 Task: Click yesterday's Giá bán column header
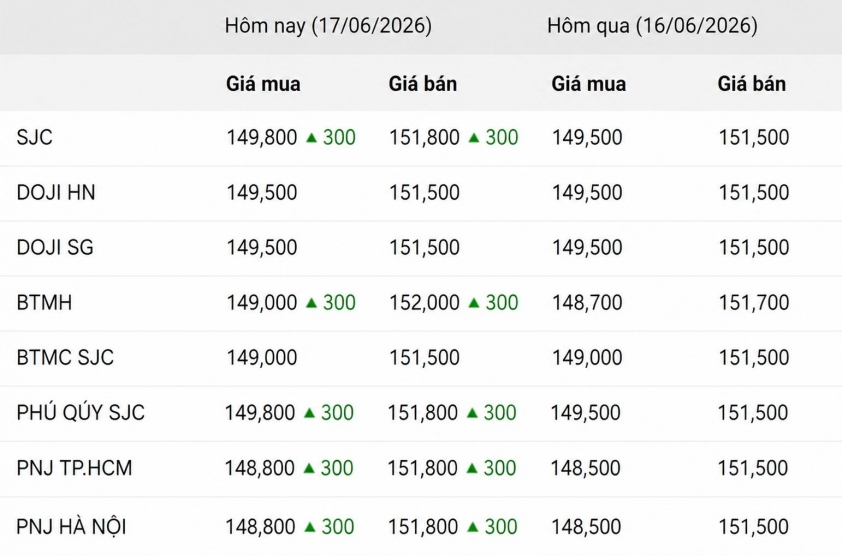752,84
